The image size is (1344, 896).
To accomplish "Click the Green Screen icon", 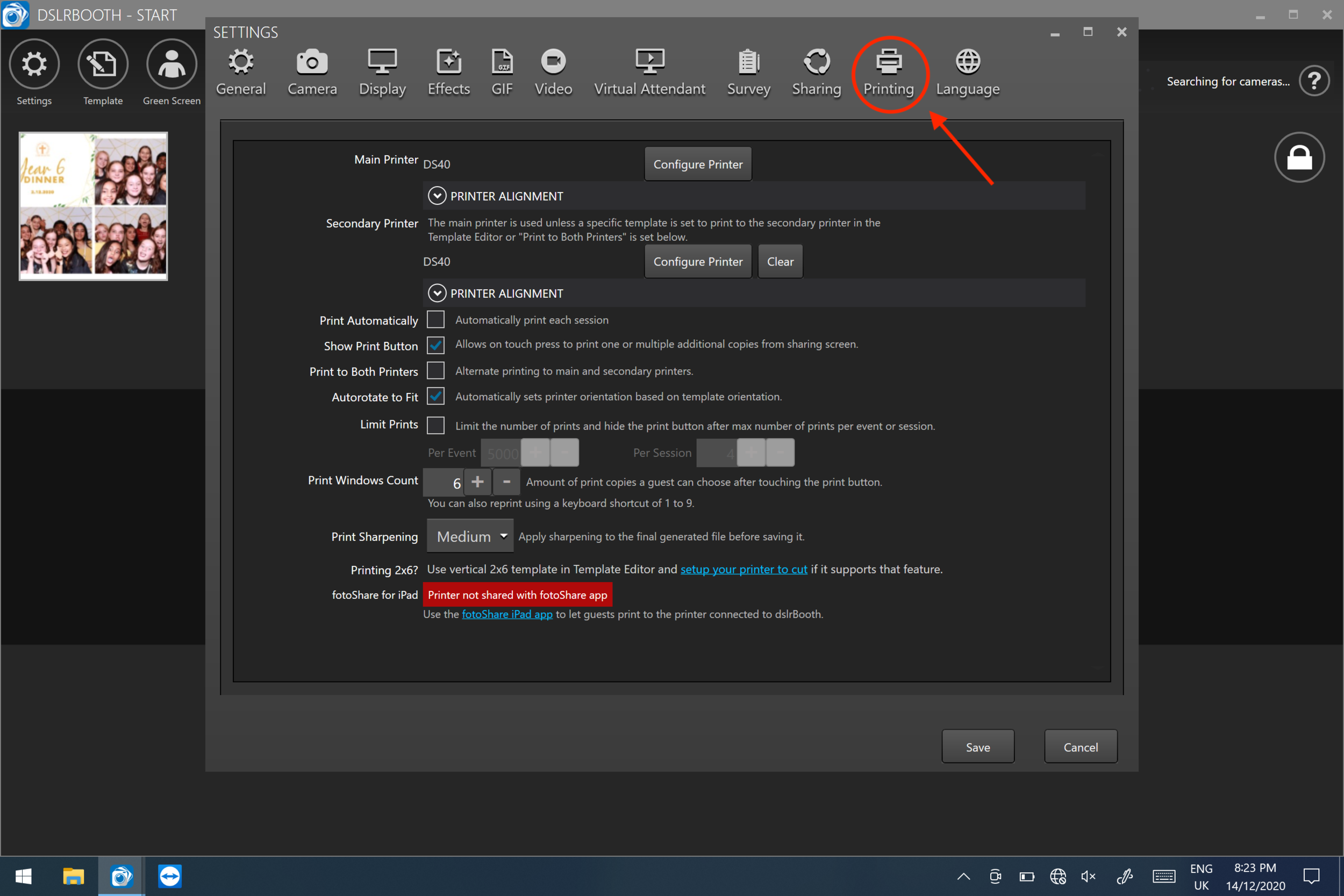I will [x=171, y=64].
